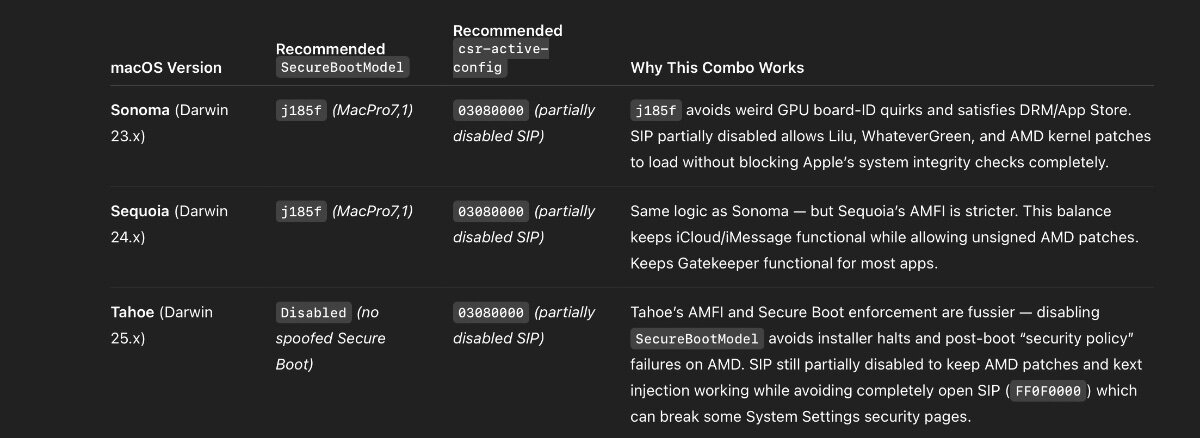Viewport: 1200px width, 438px height.
Task: Click the "Why This Combo Works" header
Action: point(717,68)
